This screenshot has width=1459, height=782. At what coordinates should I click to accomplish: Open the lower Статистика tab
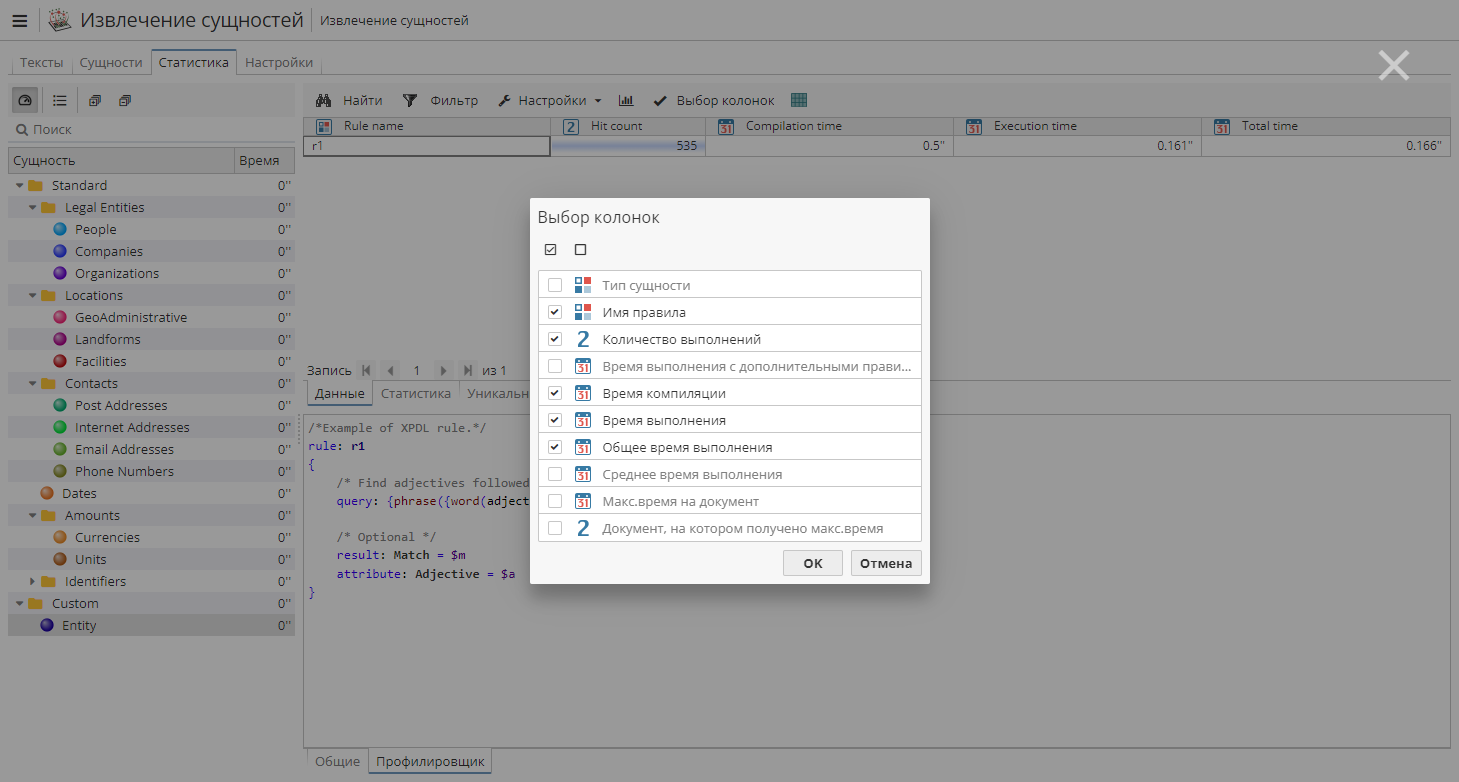click(416, 393)
